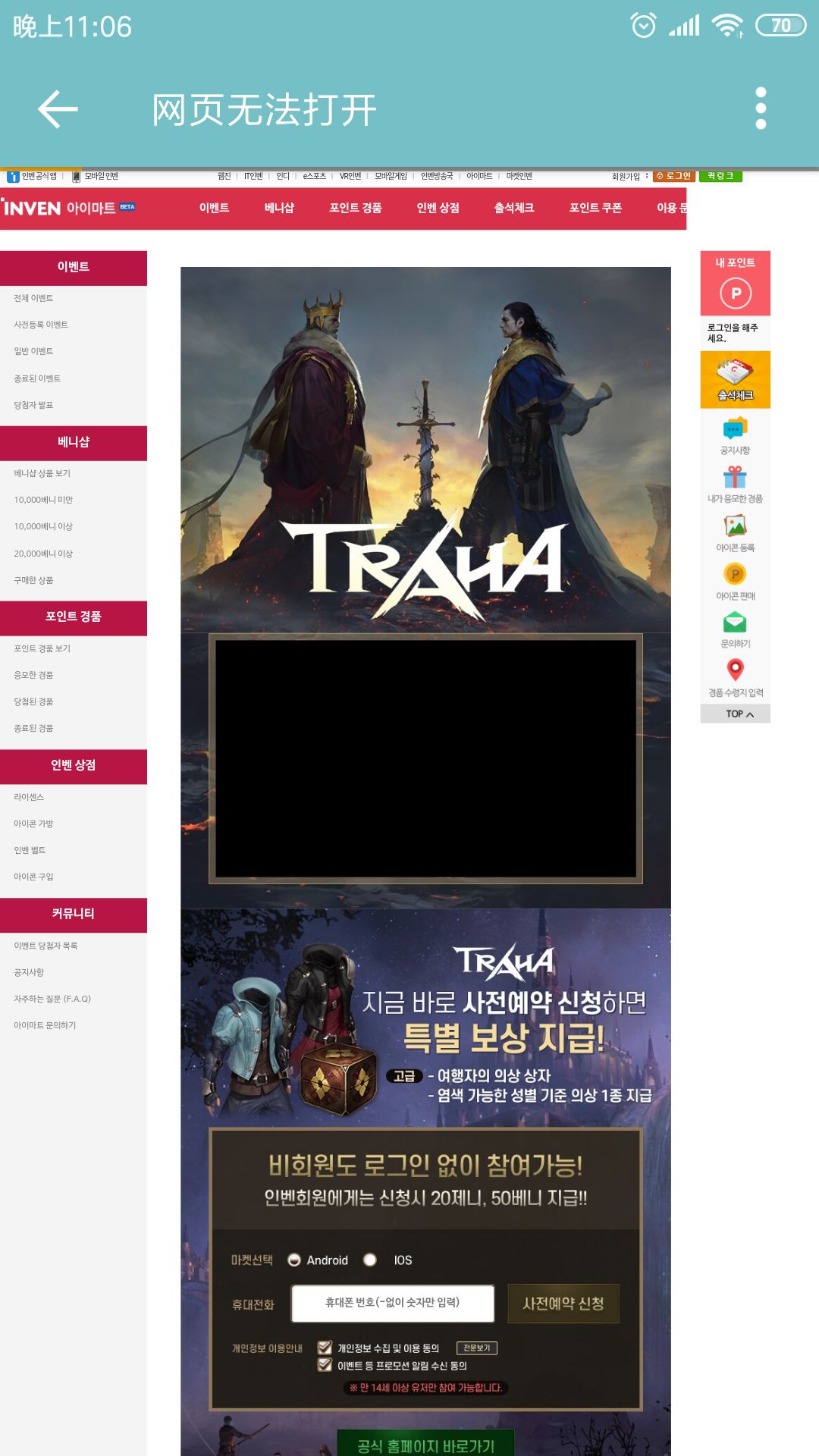Toggle 개인정보 수집 및 이용 동의 checkbox
Viewport: 819px width, 1456px height.
click(x=325, y=1348)
